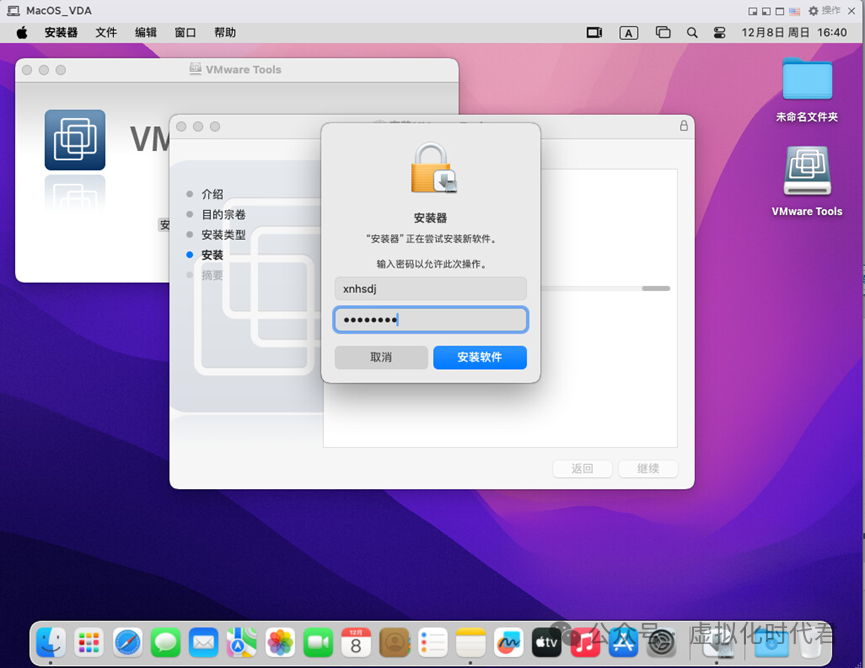Viewport: 865px width, 668px height.
Task: Open the 文件 menu
Action: (x=106, y=33)
